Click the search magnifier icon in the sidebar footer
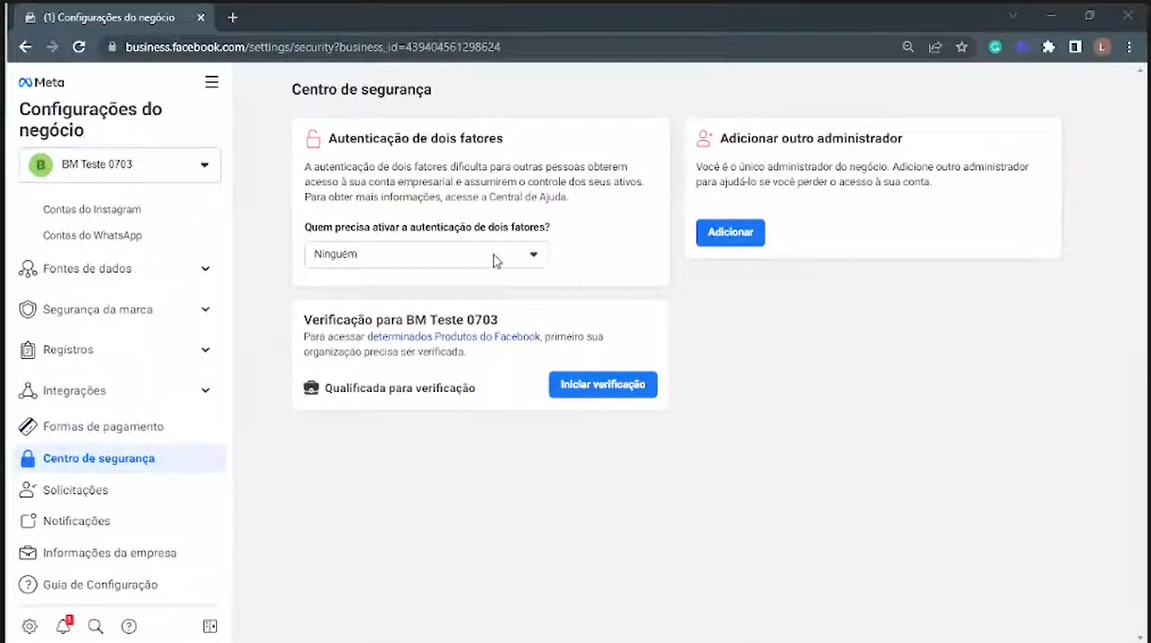The height and width of the screenshot is (643, 1151). 95,626
